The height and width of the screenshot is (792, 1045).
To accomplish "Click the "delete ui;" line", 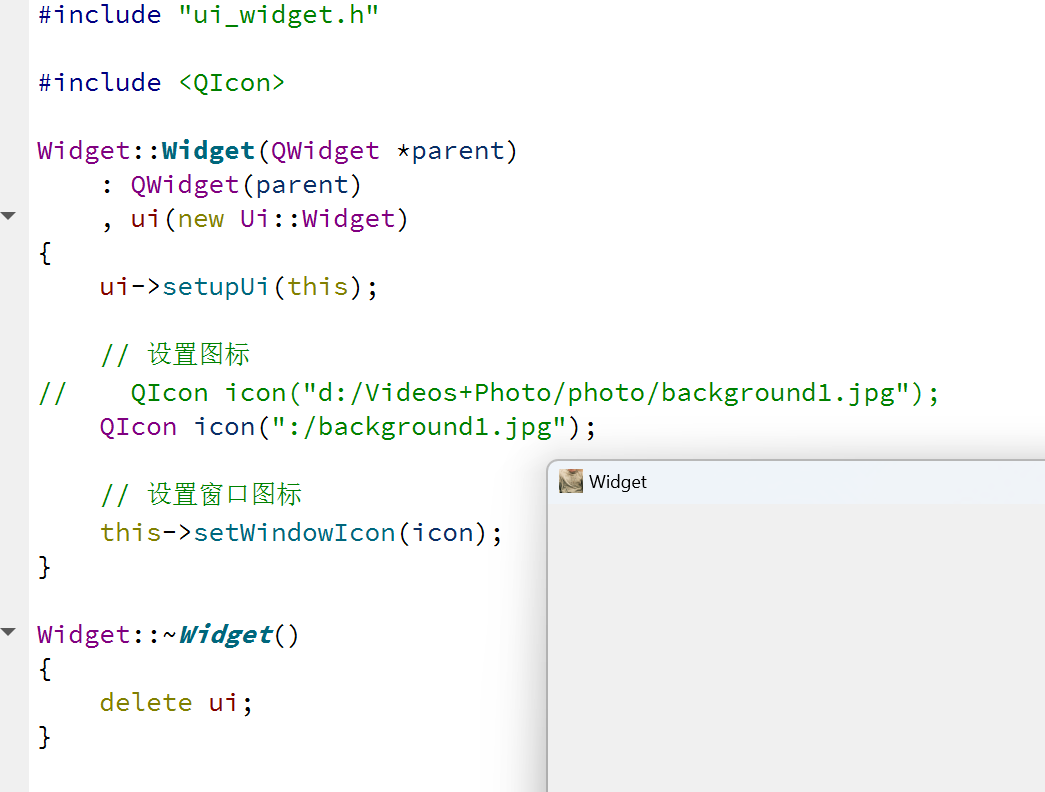I will pos(176,703).
